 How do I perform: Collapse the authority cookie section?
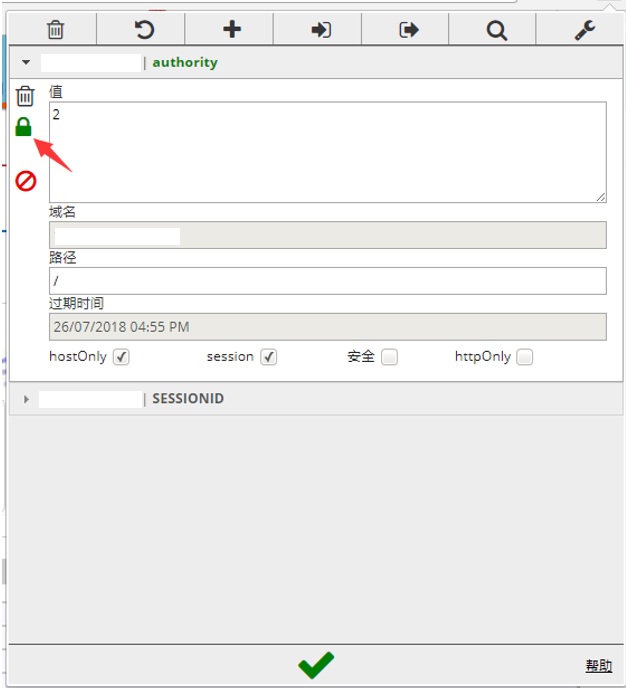click(26, 62)
